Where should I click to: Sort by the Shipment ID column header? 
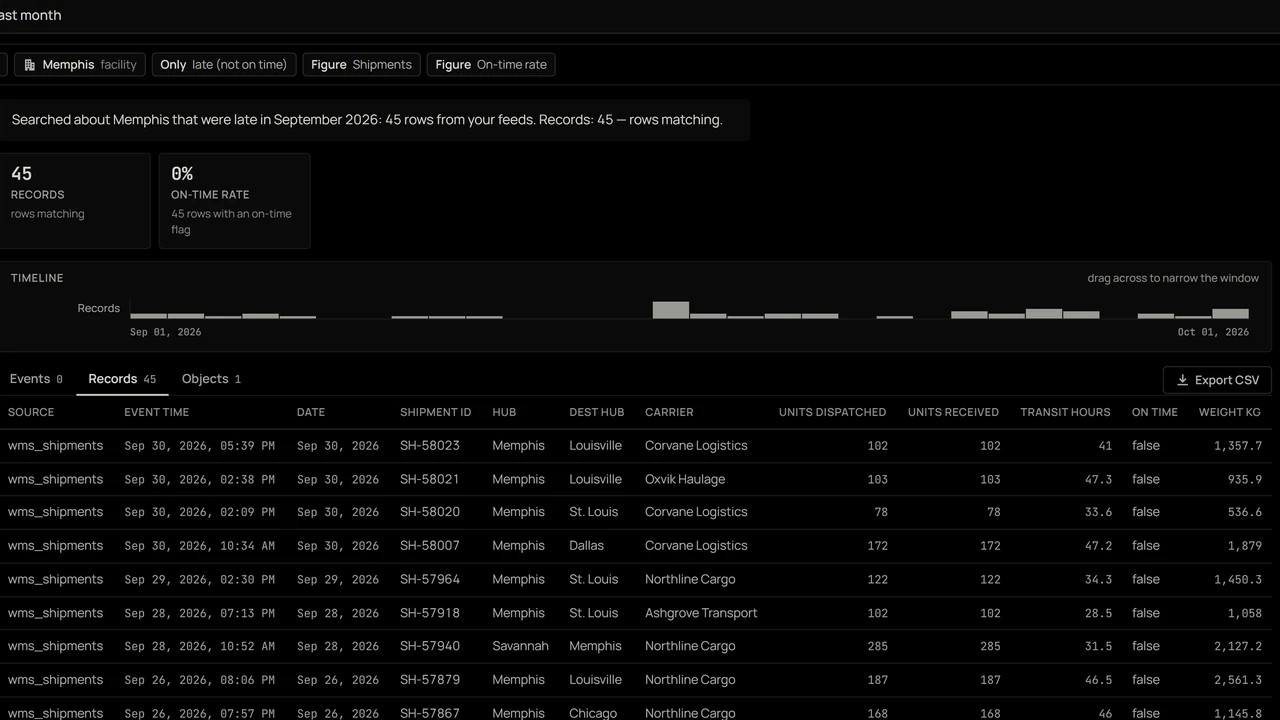[435, 412]
